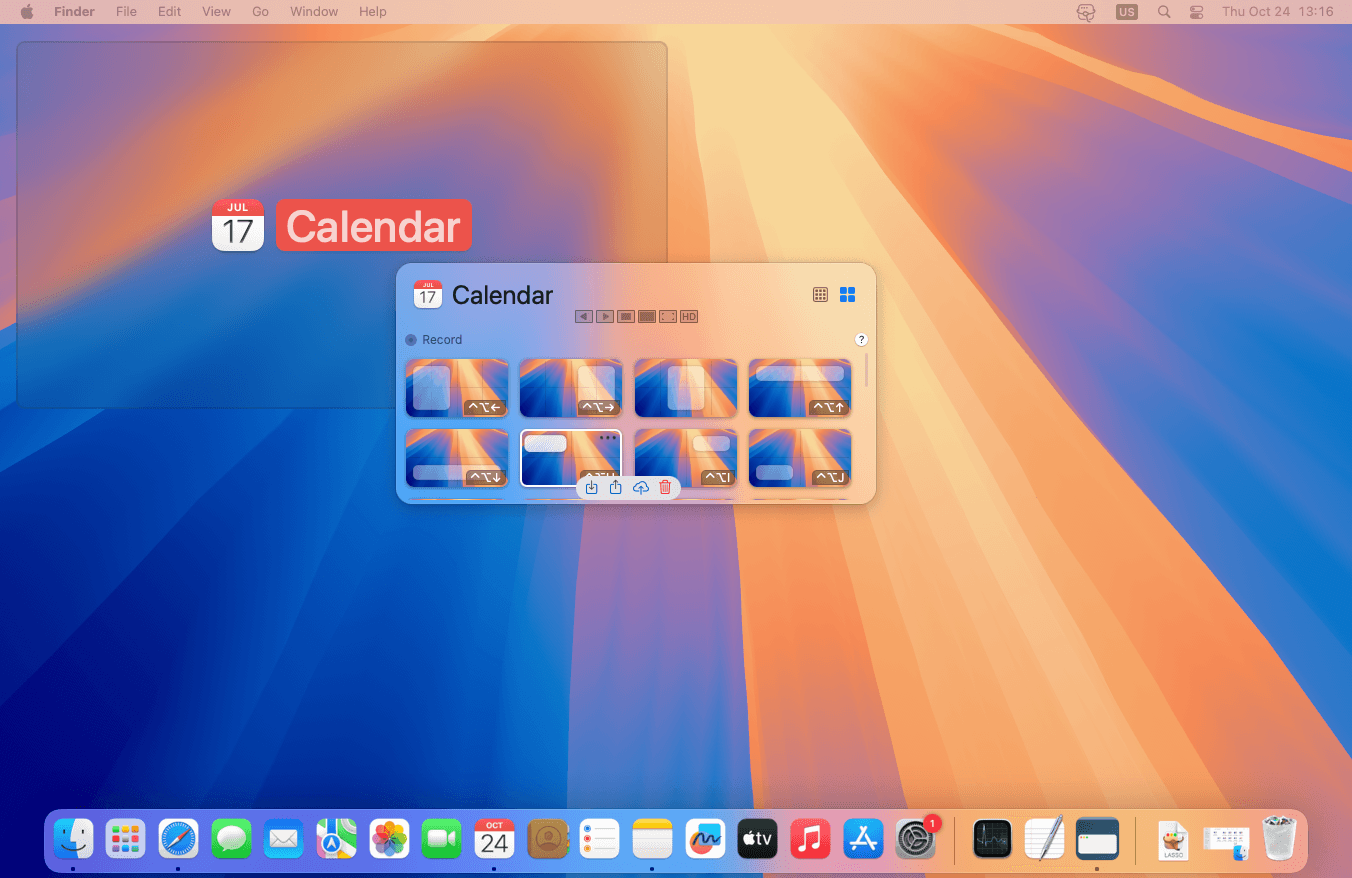Screen dimensions: 1352x878
Task: Open the Finder menu
Action: [x=74, y=12]
